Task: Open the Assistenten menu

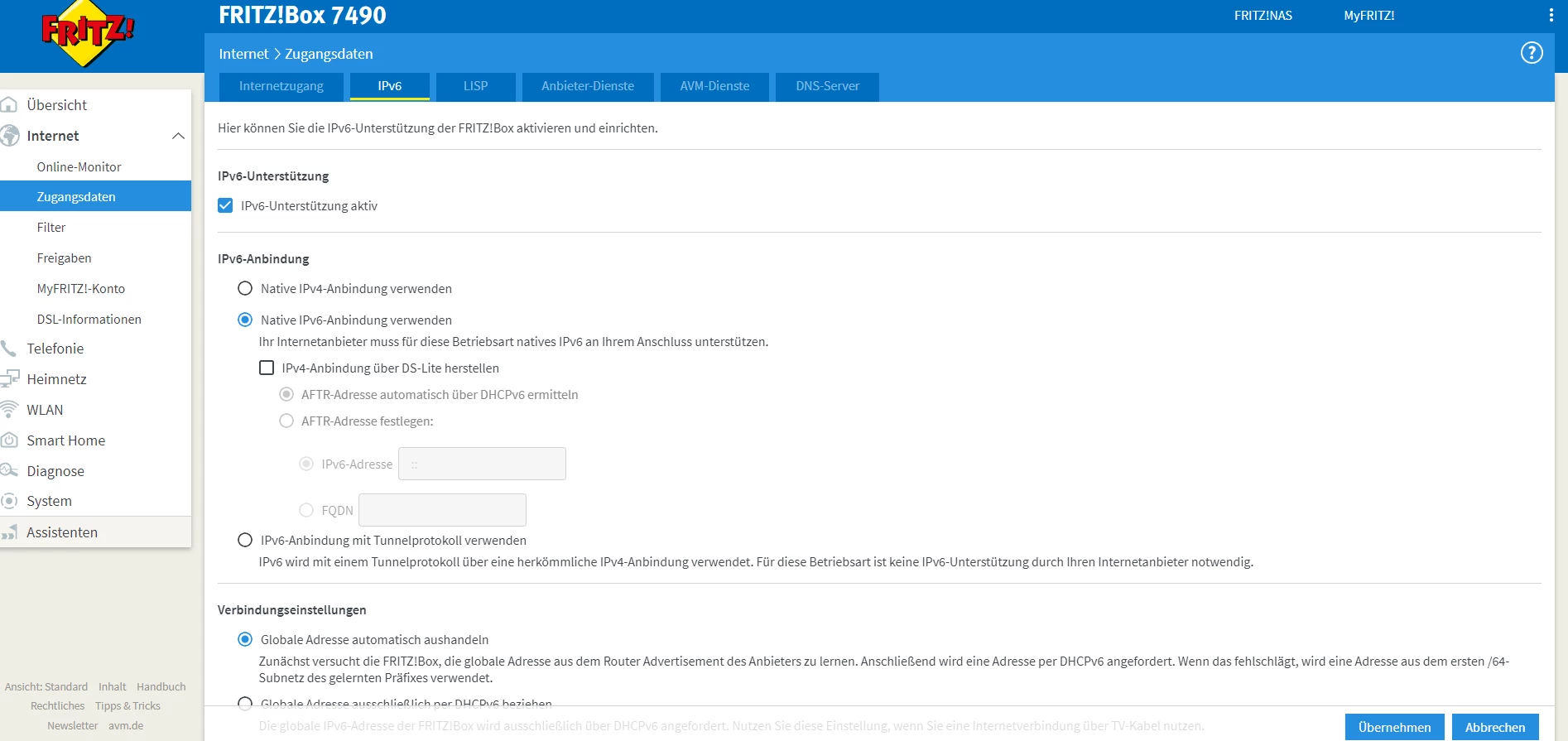Action: 62,532
